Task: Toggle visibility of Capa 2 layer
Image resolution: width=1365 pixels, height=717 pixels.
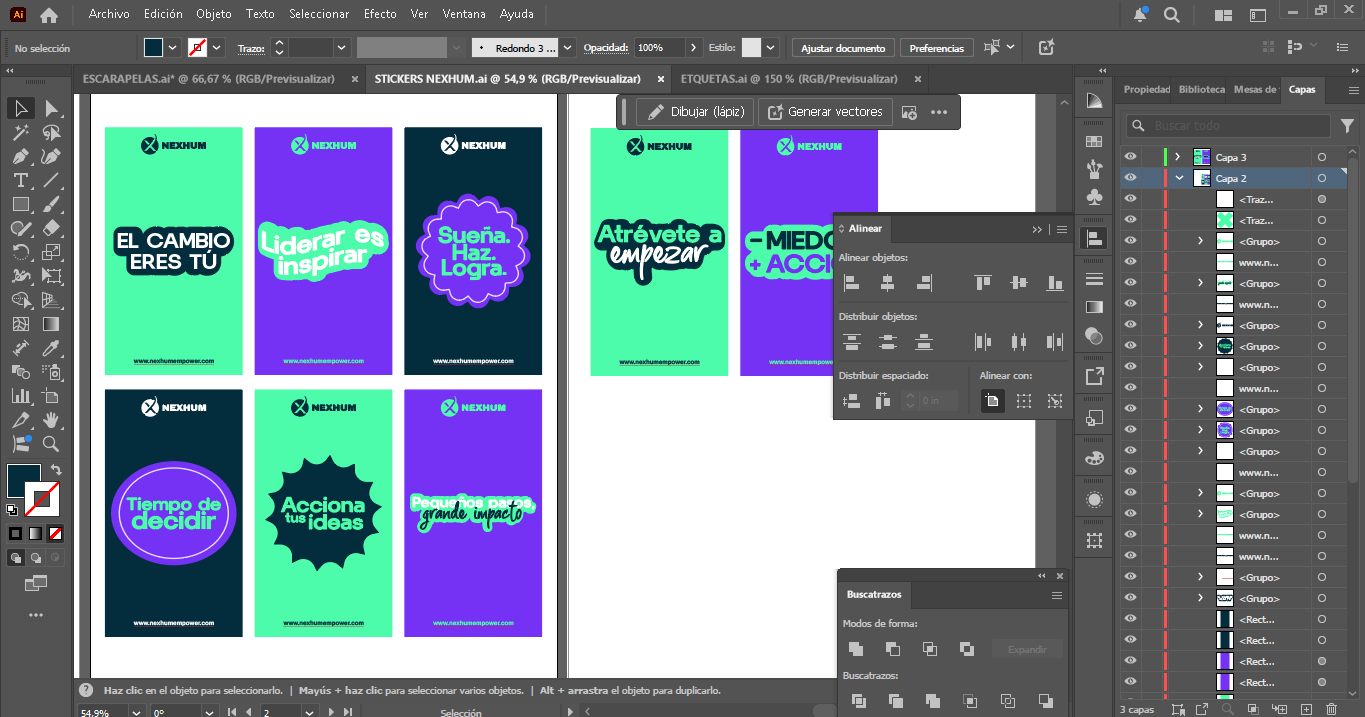Action: point(1130,178)
